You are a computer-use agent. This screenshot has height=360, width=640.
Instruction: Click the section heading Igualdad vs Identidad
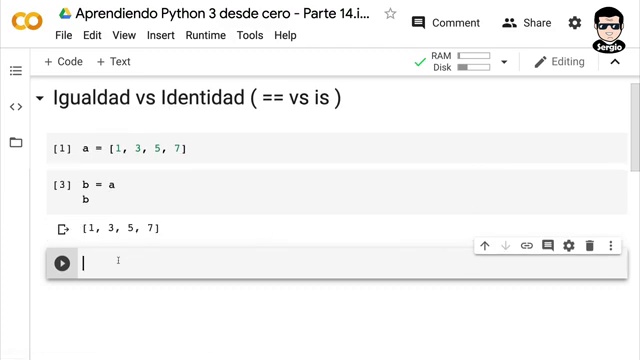pyautogui.click(x=197, y=98)
